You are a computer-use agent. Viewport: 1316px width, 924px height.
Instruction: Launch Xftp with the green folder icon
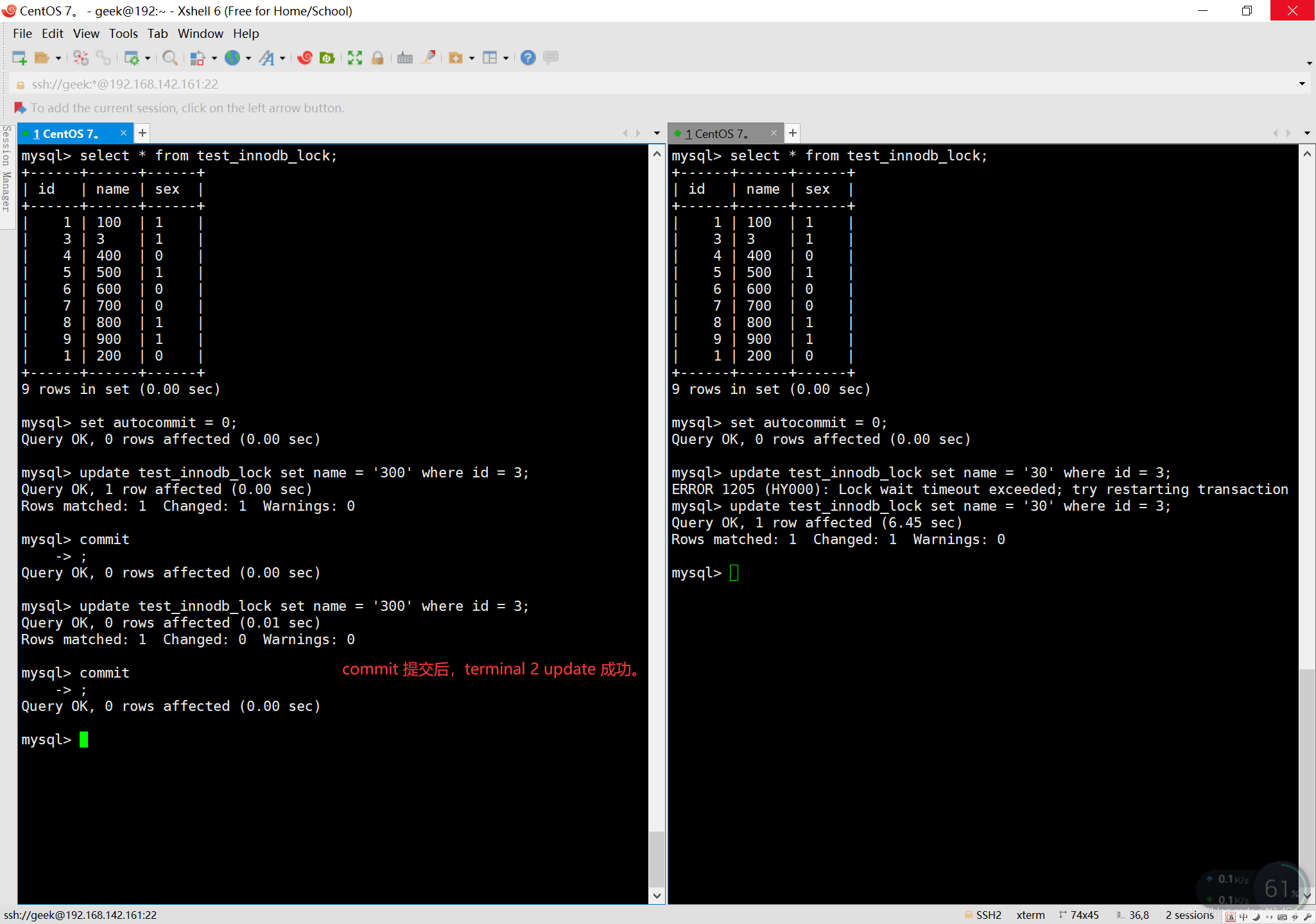point(327,58)
